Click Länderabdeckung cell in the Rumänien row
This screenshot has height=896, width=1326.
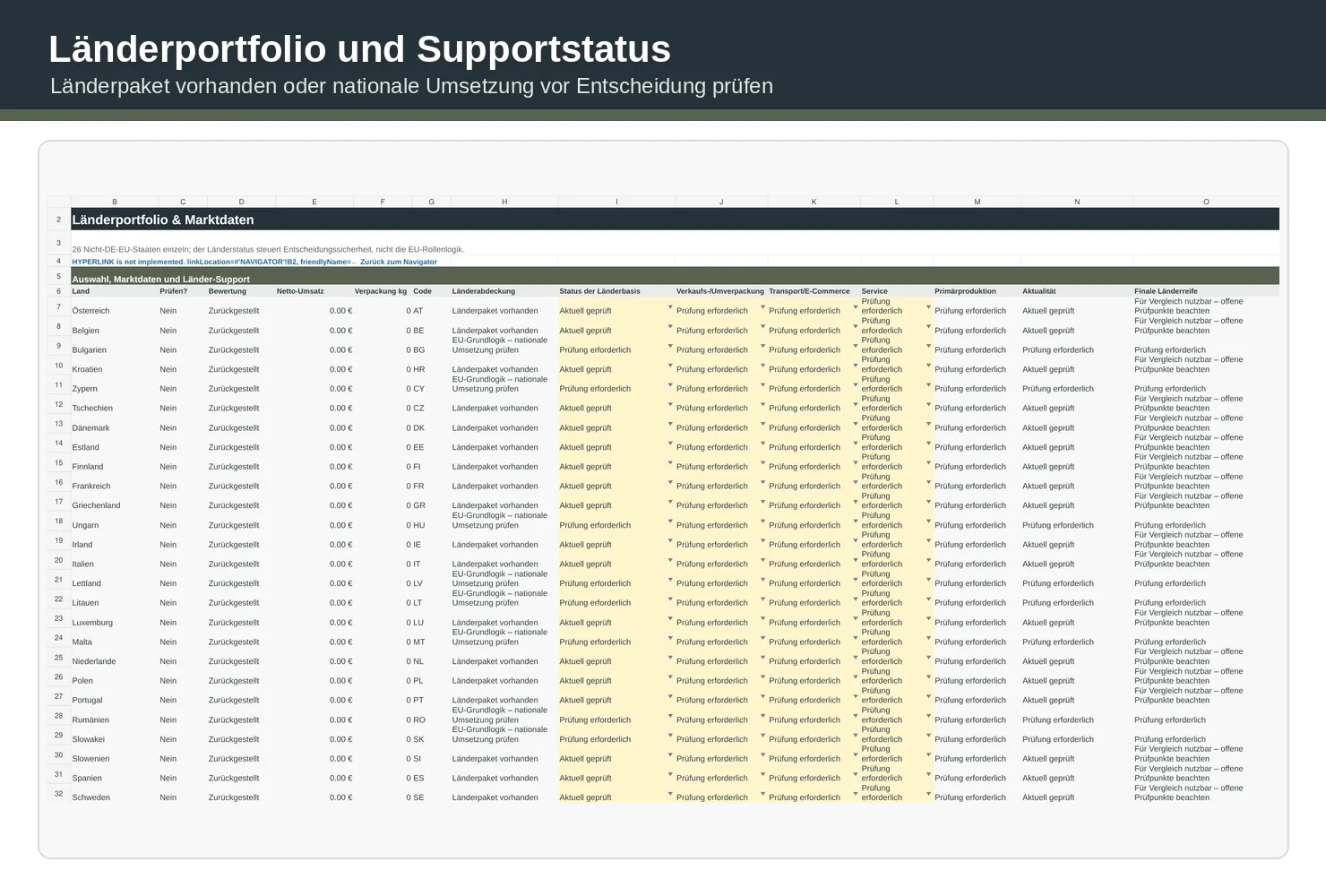504,715
